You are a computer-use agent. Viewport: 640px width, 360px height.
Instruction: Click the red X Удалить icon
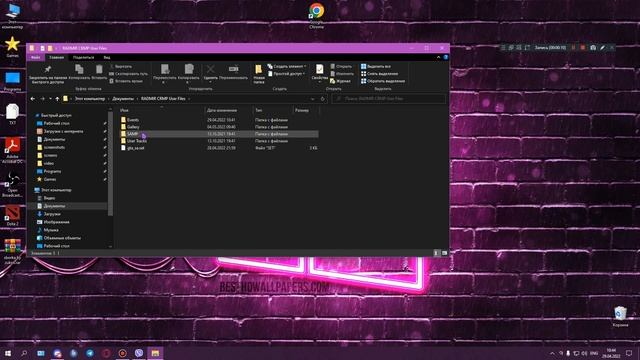tap(211, 69)
